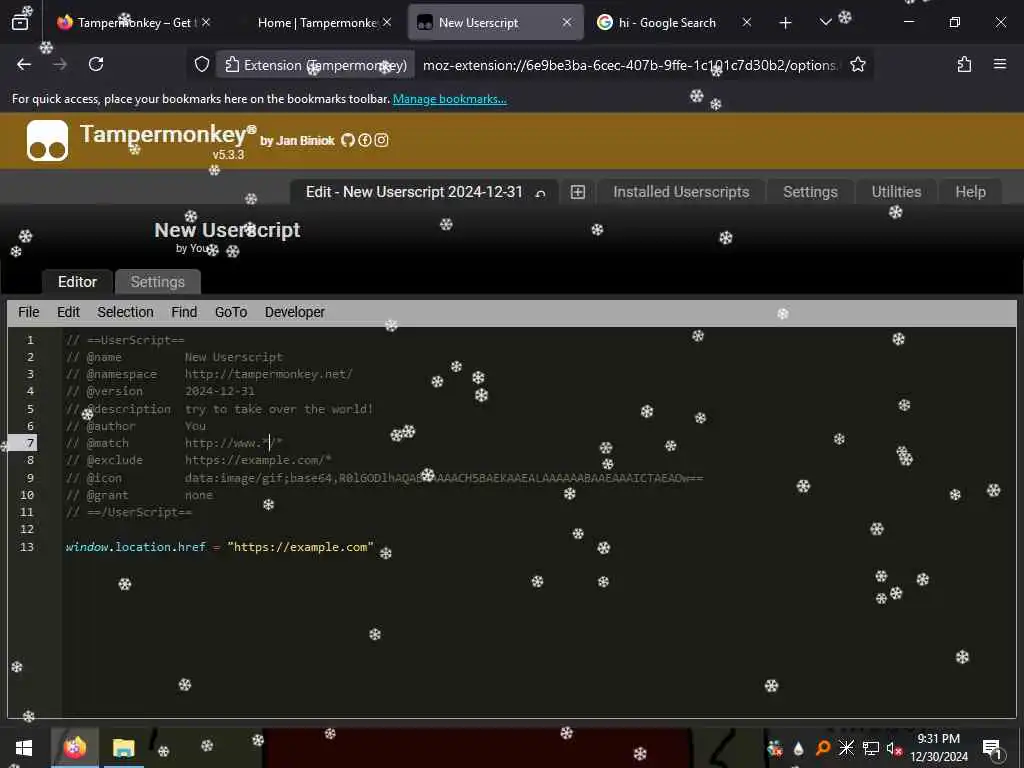Select the Editor sub-tab

click(x=77, y=281)
